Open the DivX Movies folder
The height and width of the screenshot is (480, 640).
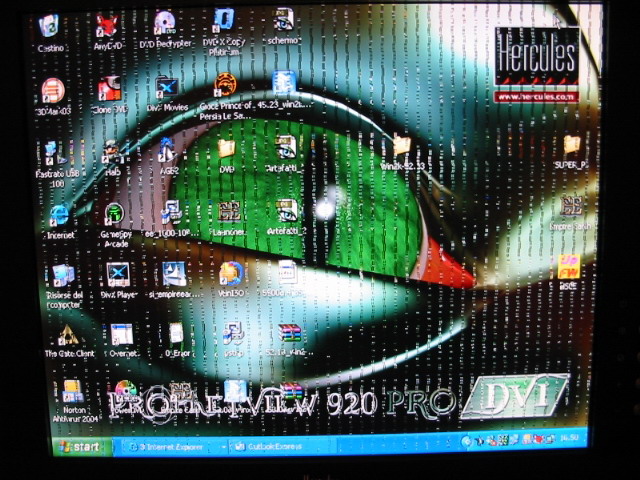pos(167,87)
